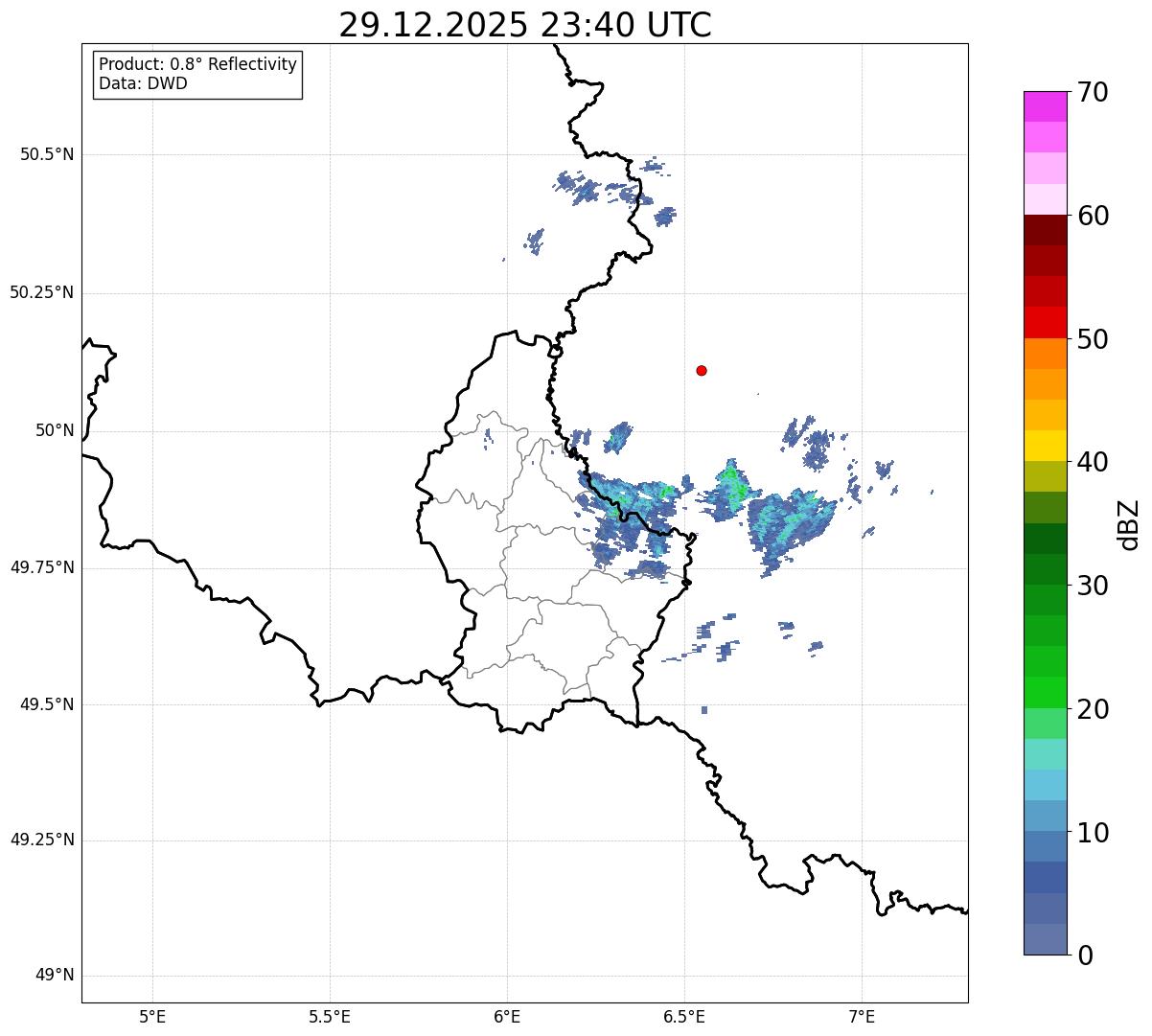The width and height of the screenshot is (1152, 1036).
Task: Click the 6°E longitude label
Action: tap(507, 1016)
